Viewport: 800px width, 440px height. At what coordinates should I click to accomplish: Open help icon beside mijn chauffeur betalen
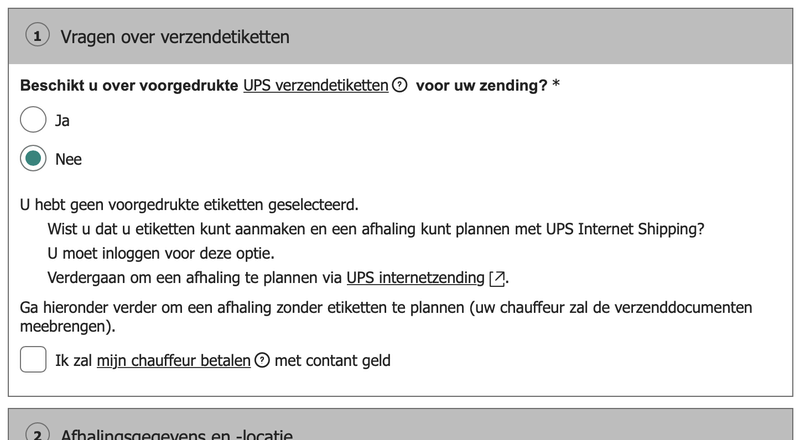pyautogui.click(x=263, y=360)
